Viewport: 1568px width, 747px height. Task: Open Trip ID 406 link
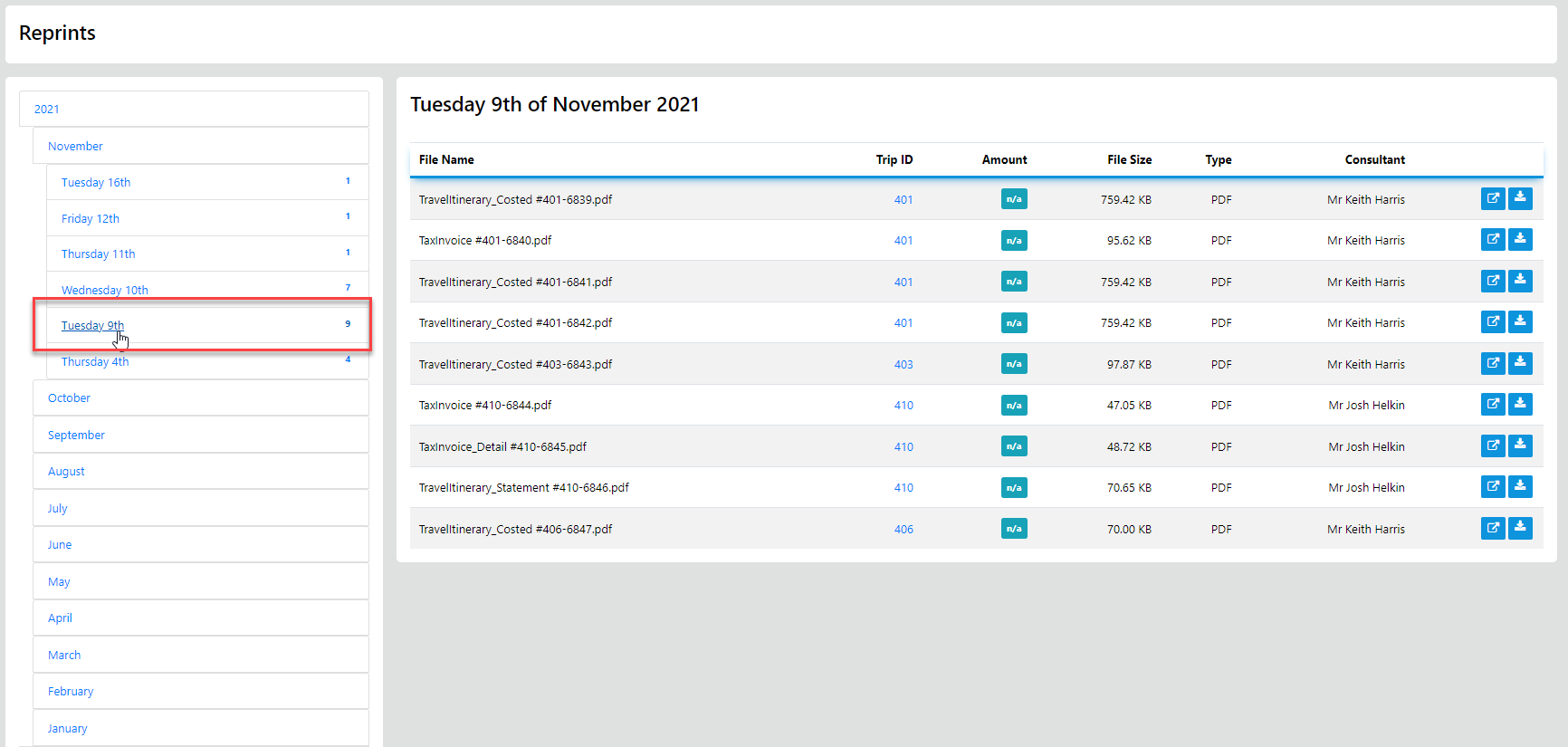904,530
